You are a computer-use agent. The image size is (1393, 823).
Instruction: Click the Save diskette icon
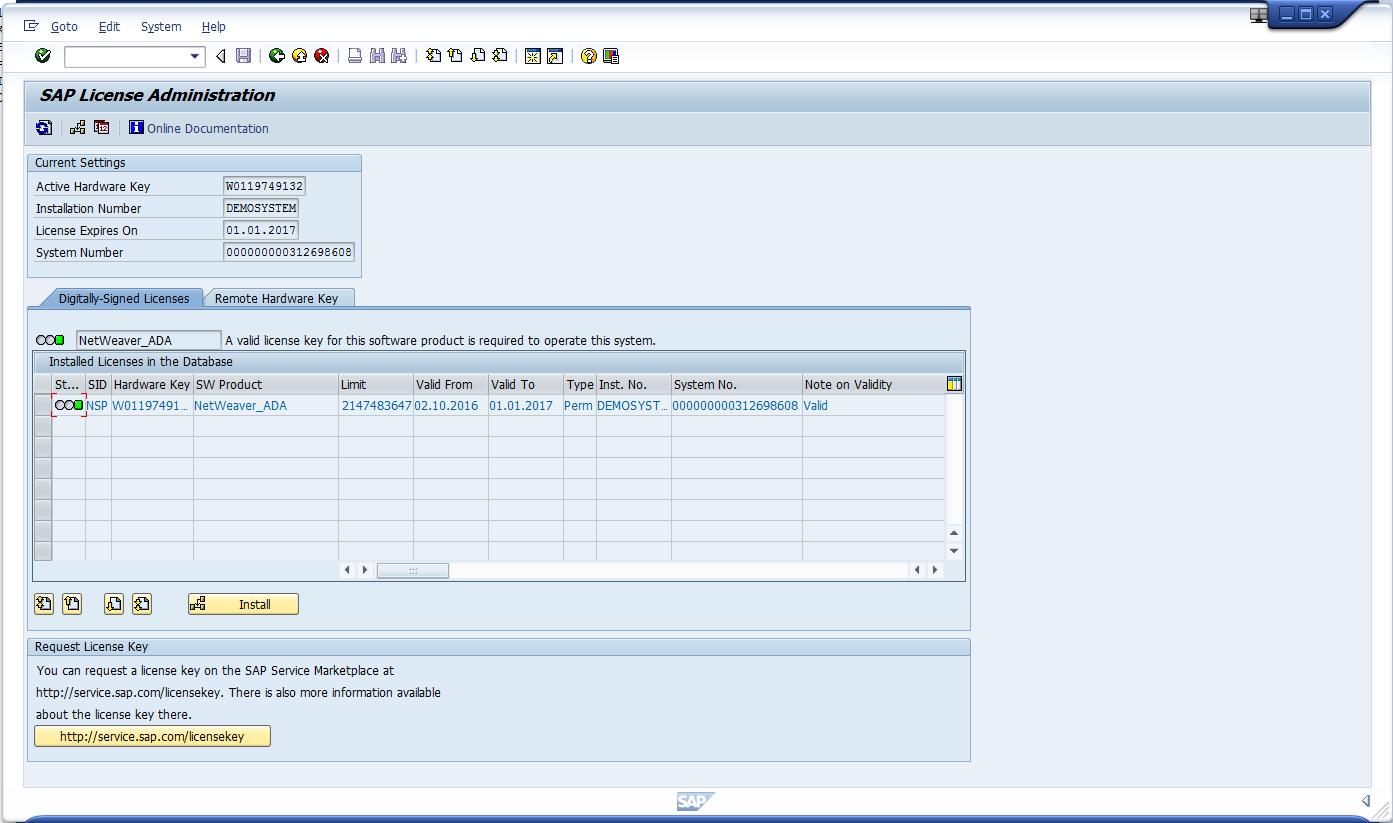(x=243, y=56)
